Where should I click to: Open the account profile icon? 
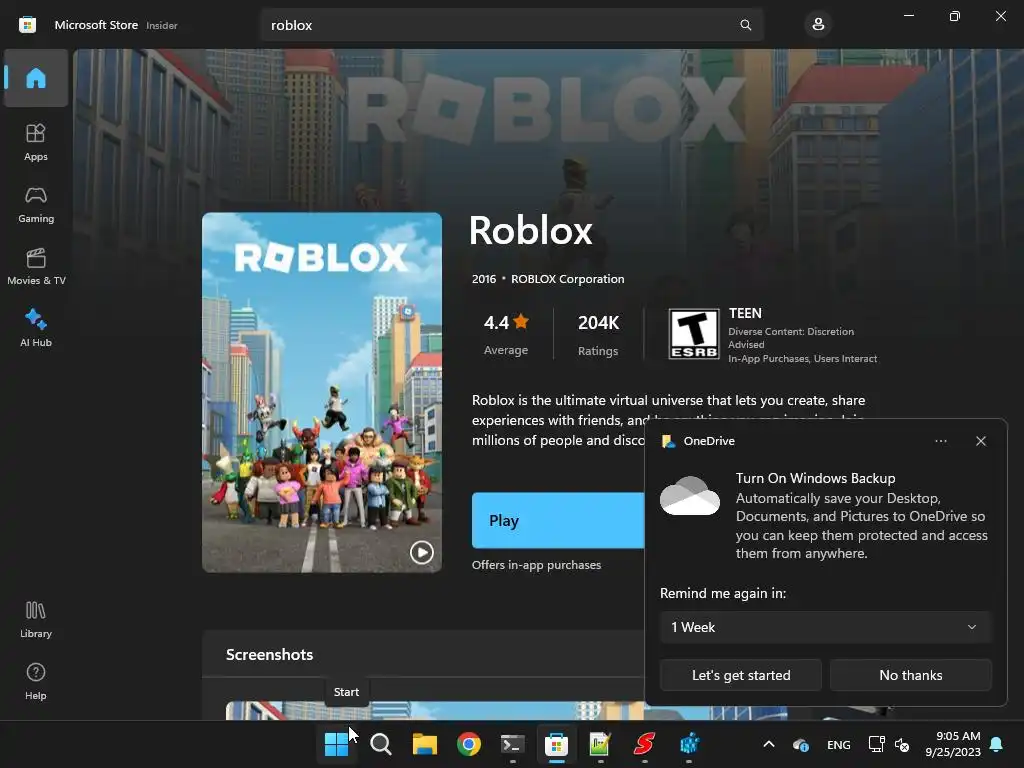click(818, 25)
